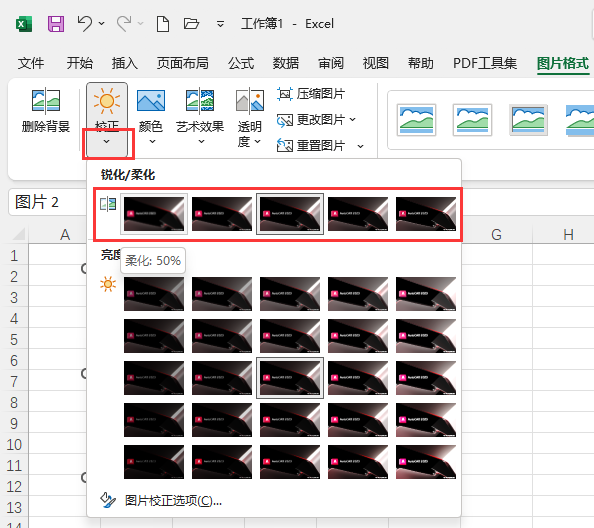Click the Name Box showing 图片 2
This screenshot has width=594, height=528.
pos(47,202)
